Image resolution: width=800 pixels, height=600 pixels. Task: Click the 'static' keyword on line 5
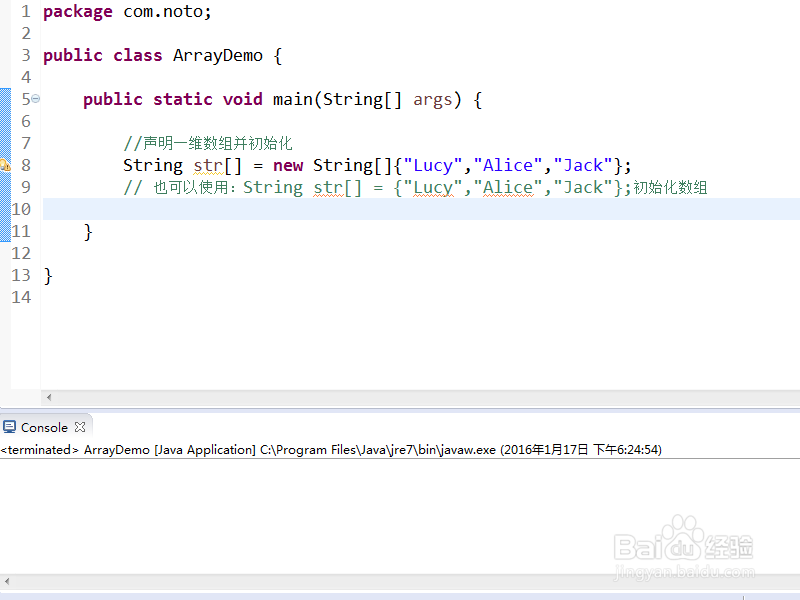(x=183, y=99)
